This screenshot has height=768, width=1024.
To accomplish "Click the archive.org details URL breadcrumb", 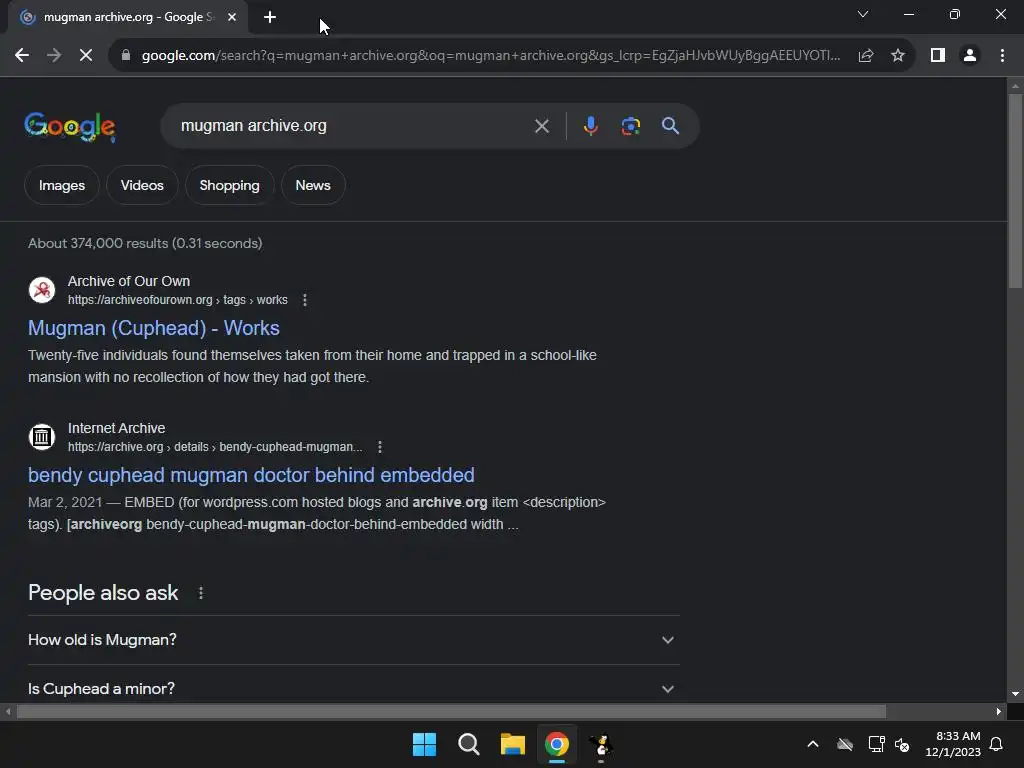I will [x=215, y=447].
